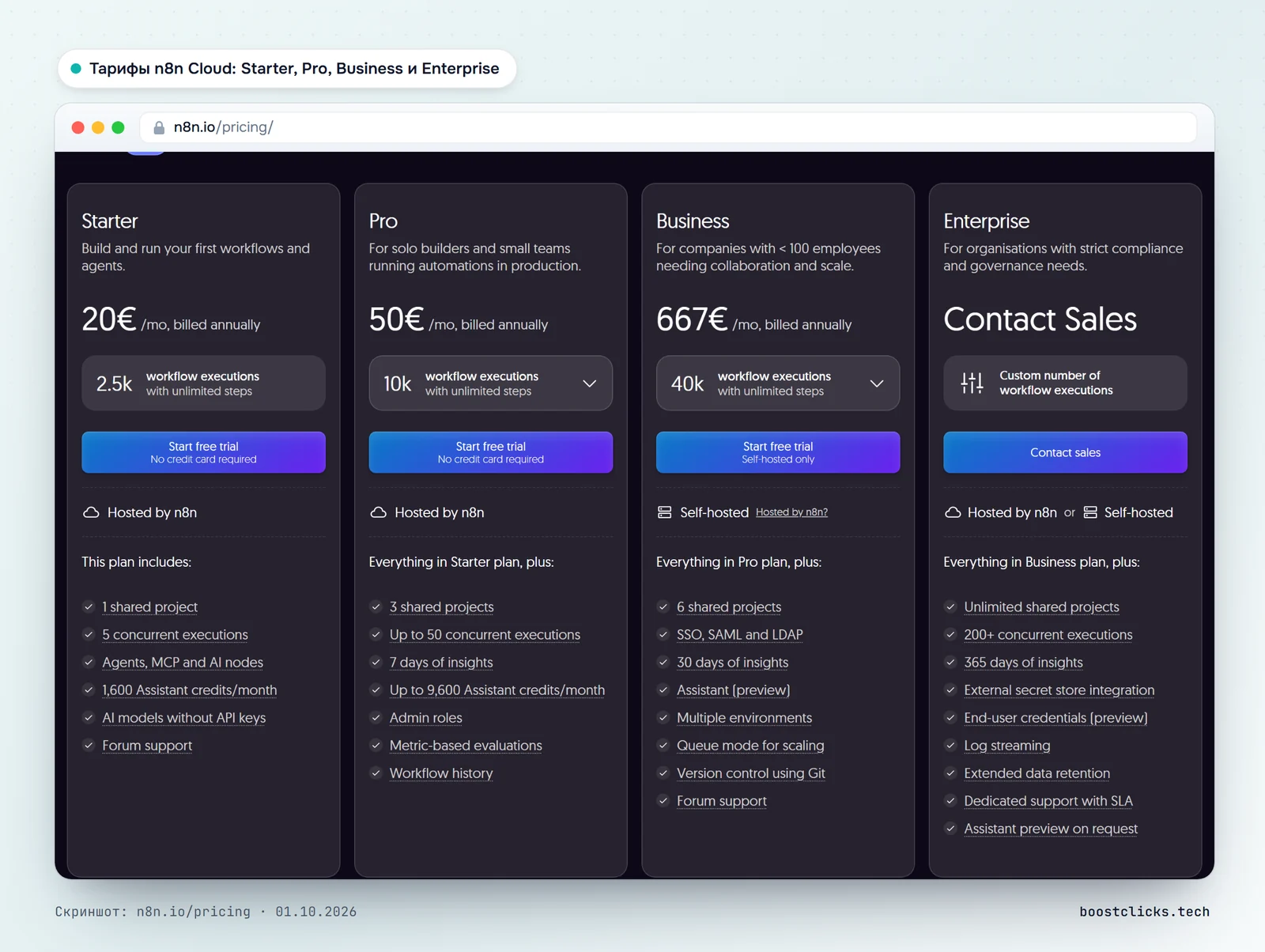Click the server icon in Enterprise card

click(1090, 512)
